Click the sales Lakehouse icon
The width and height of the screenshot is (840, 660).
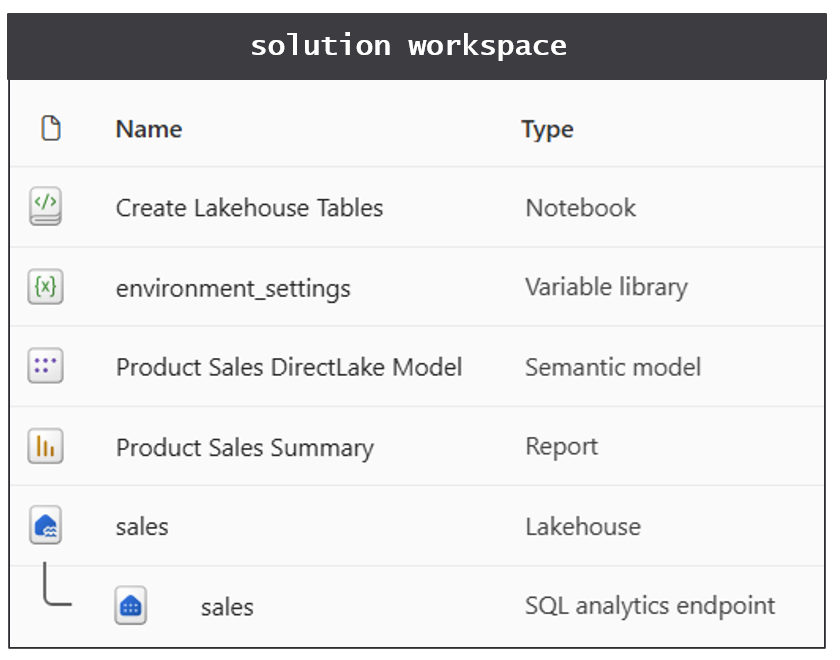[x=45, y=525]
